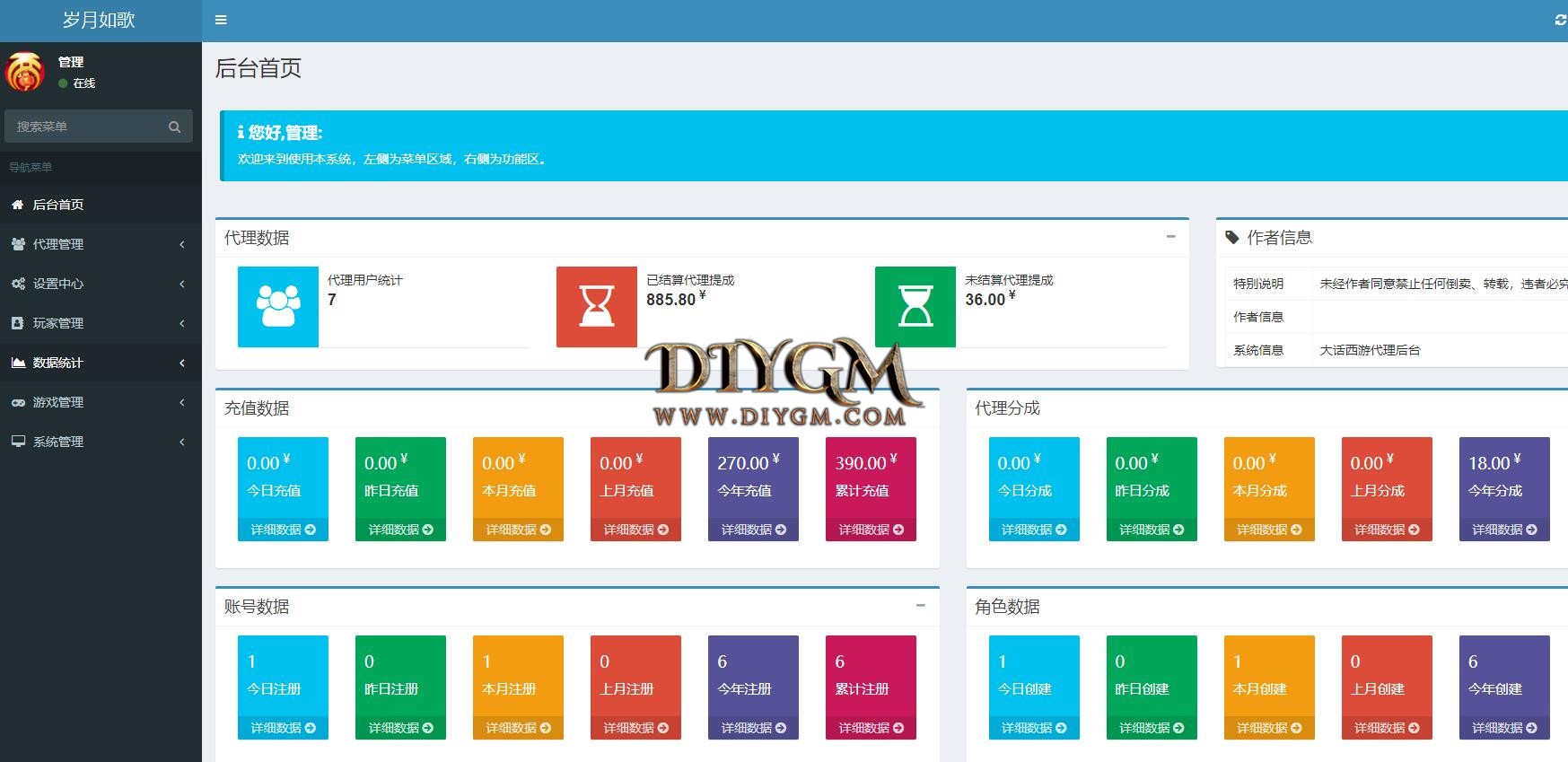
Task: Collapse the 账号数据 panel with minus button
Action: [920, 606]
